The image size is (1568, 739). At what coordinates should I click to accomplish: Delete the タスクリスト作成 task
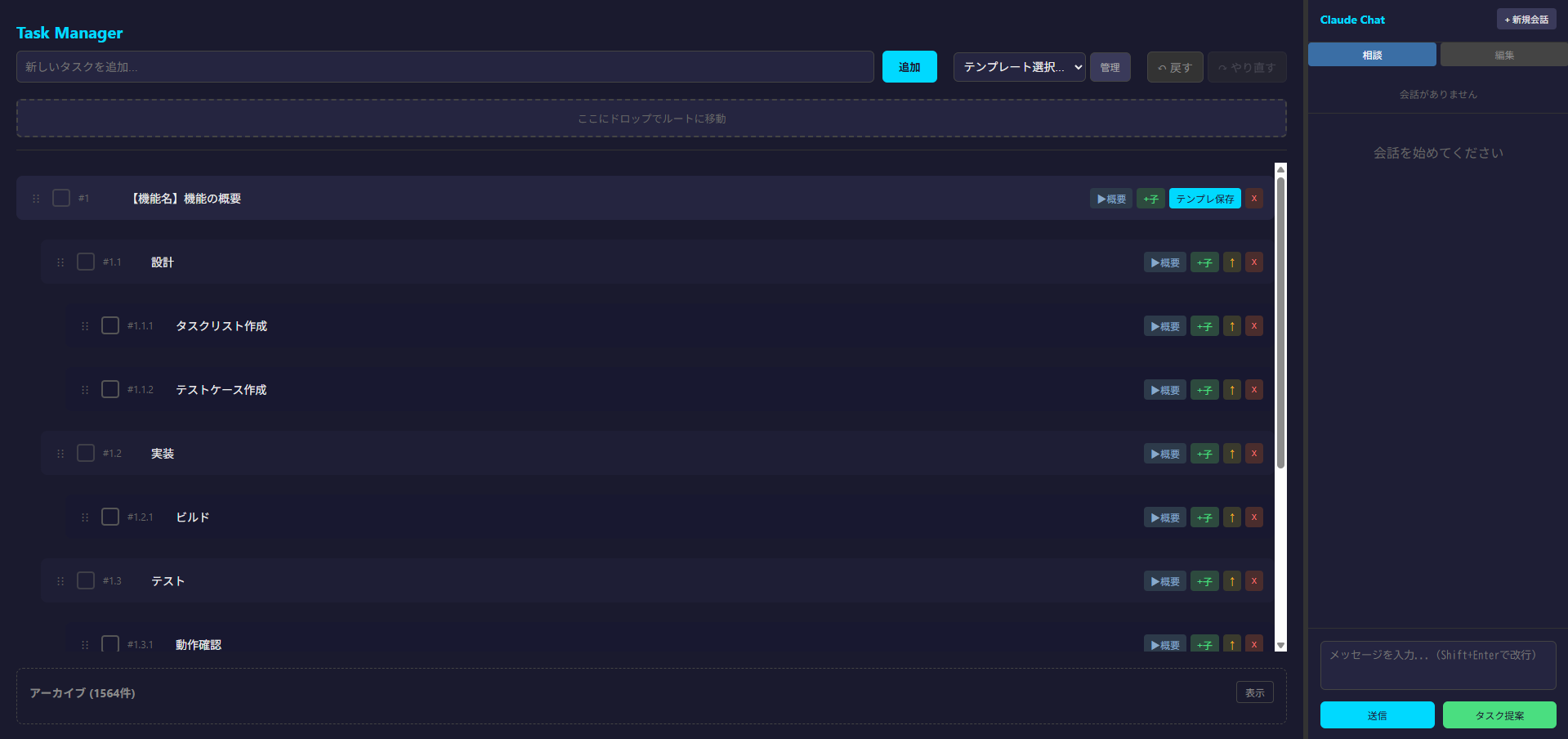1254,326
